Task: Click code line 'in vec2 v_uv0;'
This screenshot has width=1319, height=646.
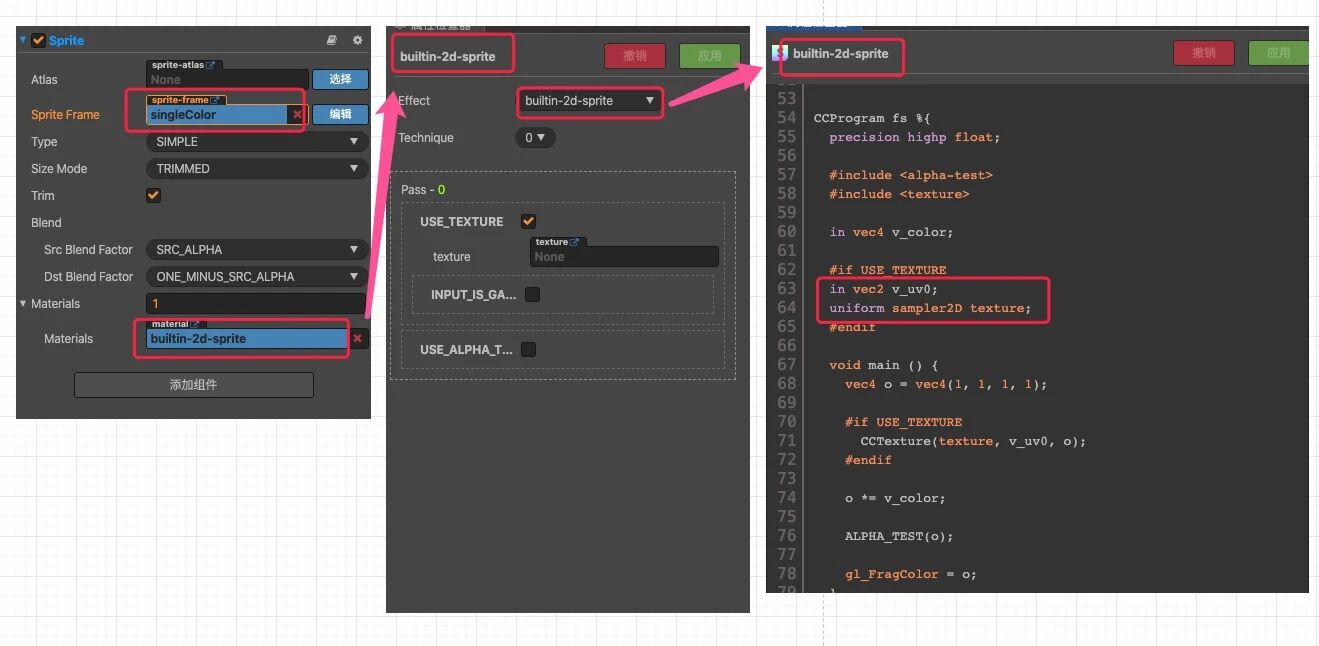Action: 883,289
